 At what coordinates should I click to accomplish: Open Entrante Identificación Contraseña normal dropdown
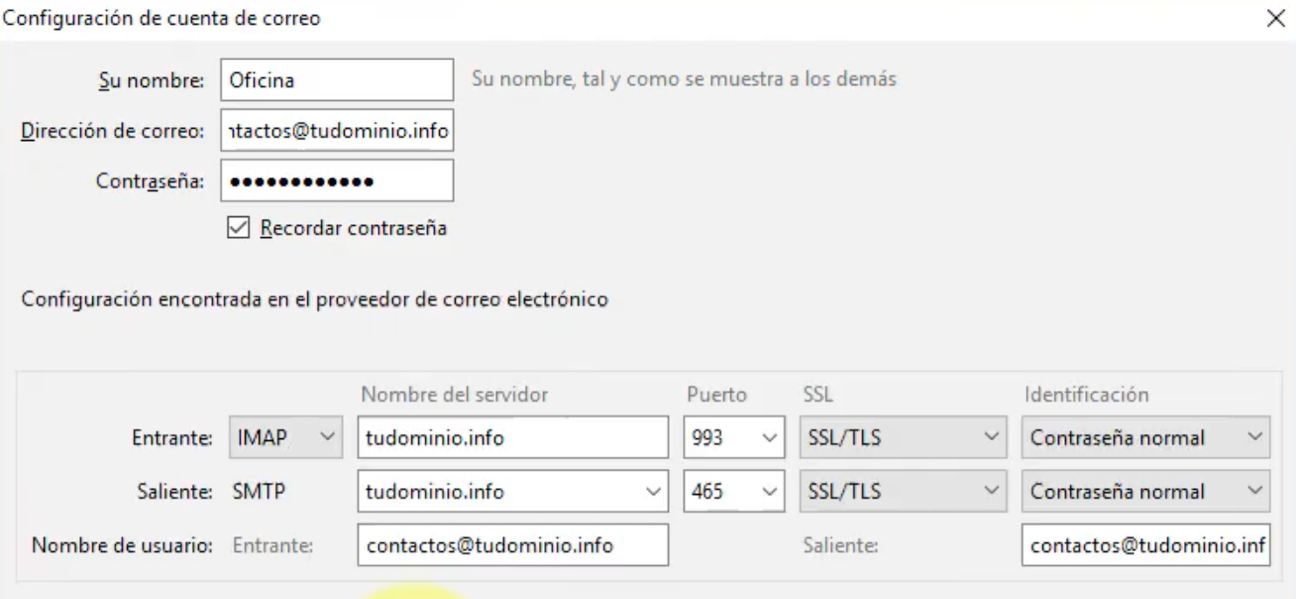[1146, 438]
